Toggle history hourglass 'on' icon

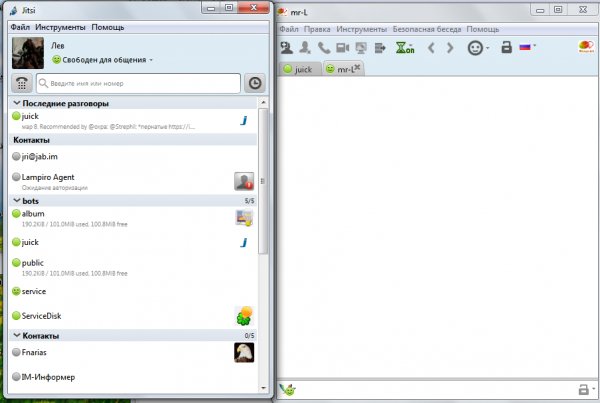405,48
